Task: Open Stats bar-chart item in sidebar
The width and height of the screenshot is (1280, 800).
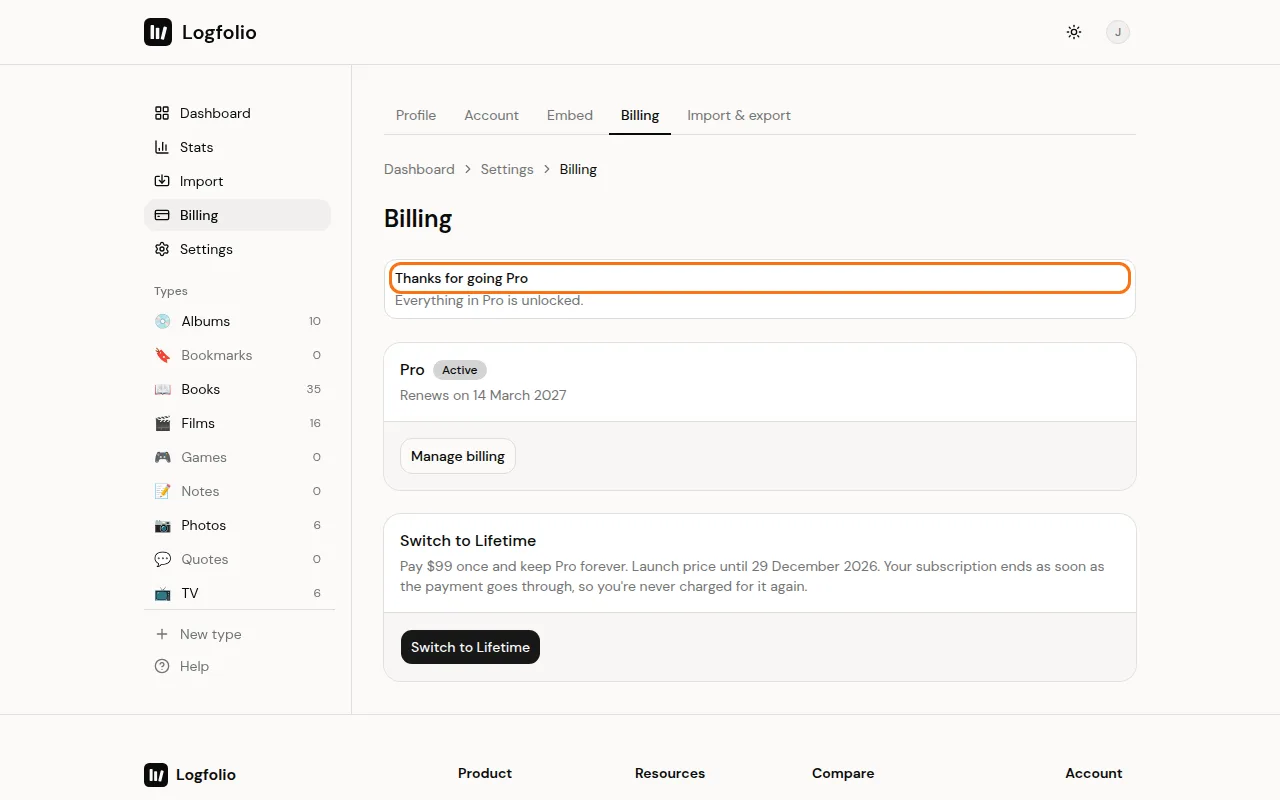Action: (237, 147)
